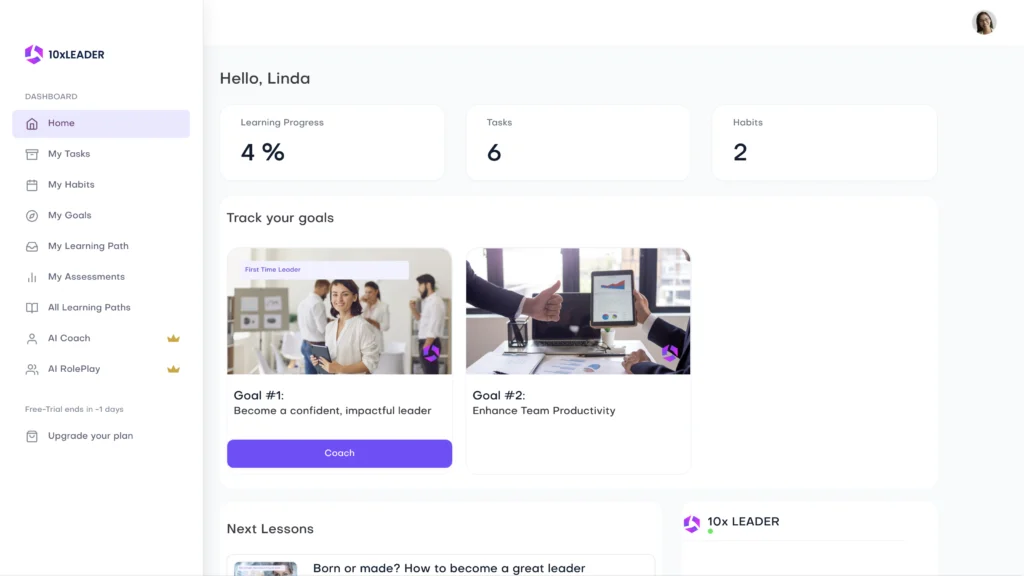Click the My Tasks archive icon
The height and width of the screenshot is (576, 1024).
[32, 154]
